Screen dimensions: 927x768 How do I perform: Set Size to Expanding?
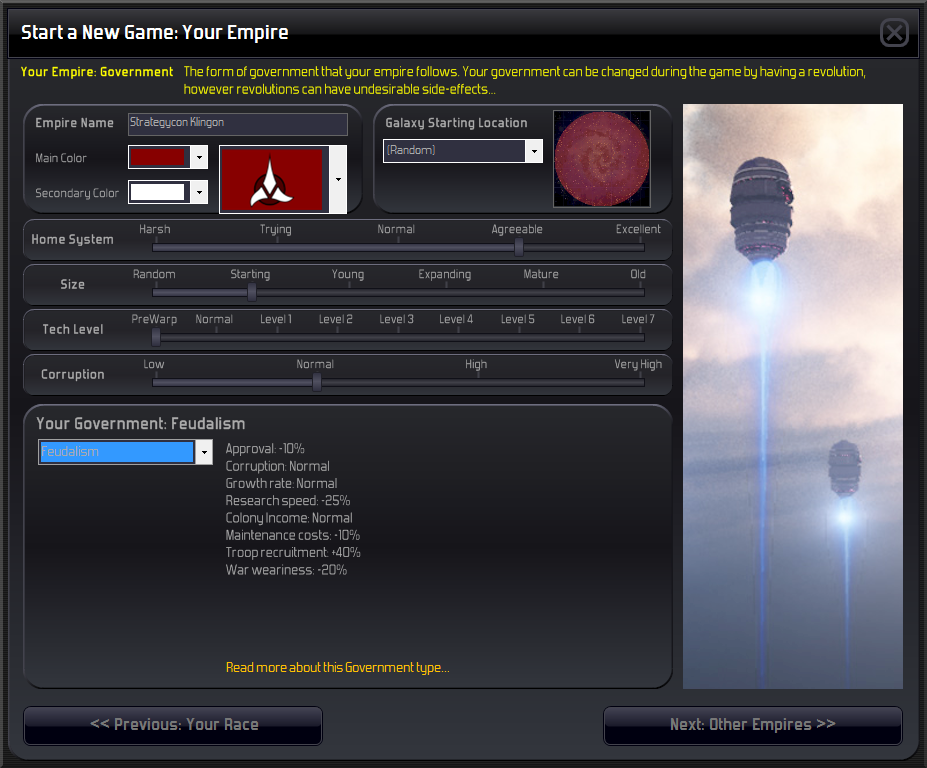point(445,274)
